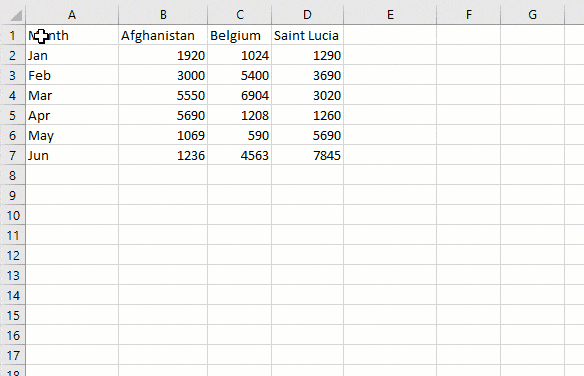584x376 pixels.
Task: Select row 5 header
Action: pyautogui.click(x=13, y=115)
